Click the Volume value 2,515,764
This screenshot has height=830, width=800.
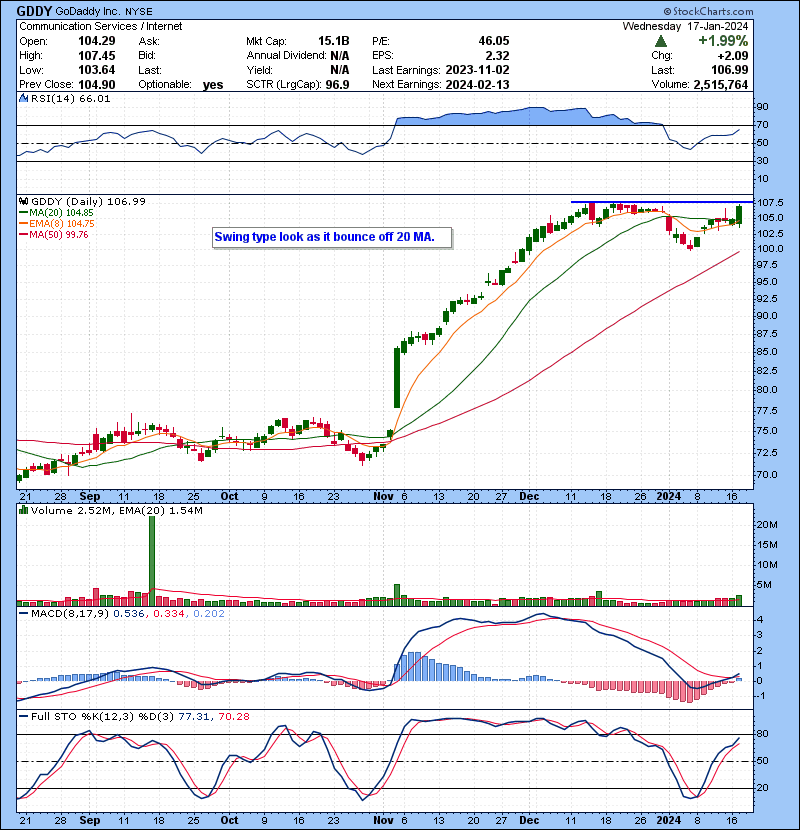pos(721,84)
